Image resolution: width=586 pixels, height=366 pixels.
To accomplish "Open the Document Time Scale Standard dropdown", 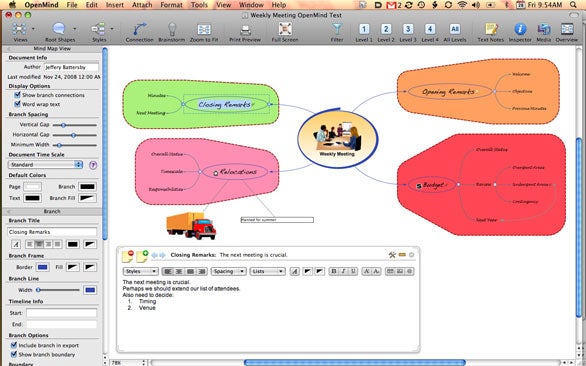I will coord(45,164).
